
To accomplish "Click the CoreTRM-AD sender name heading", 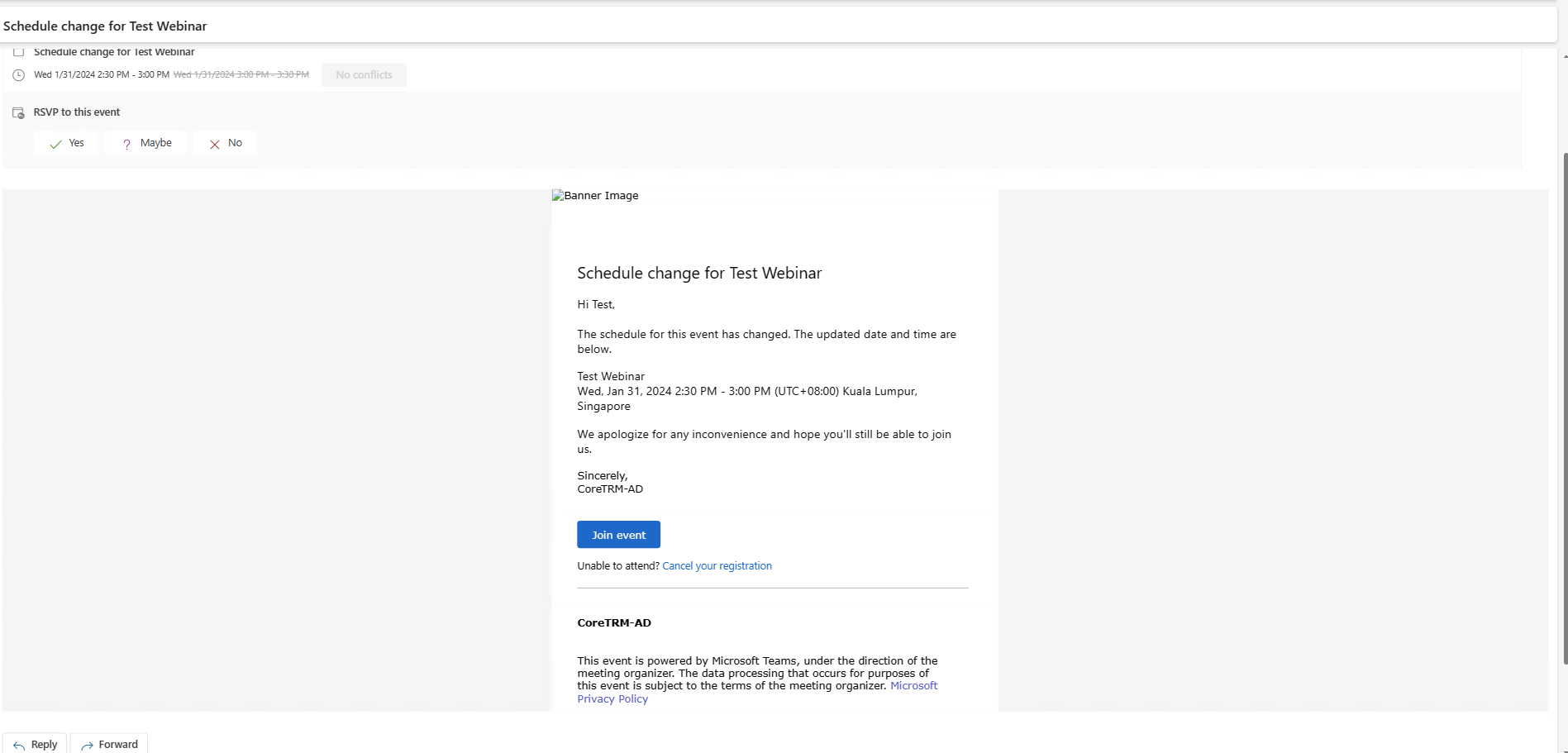I will 613,622.
